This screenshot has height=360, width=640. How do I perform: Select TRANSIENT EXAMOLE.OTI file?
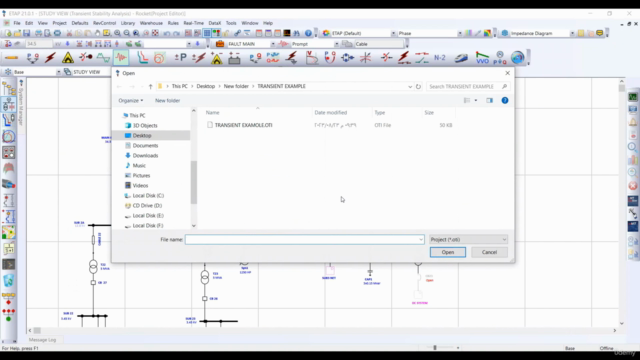(x=244, y=125)
